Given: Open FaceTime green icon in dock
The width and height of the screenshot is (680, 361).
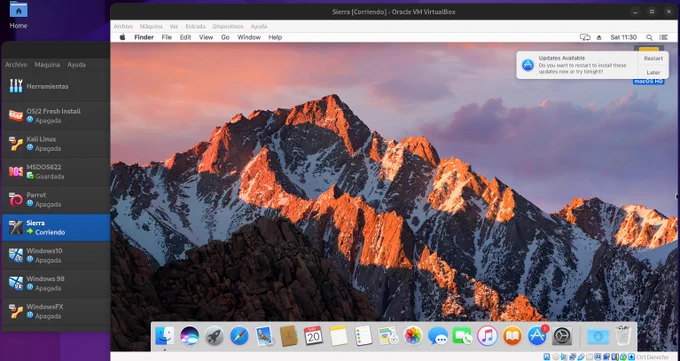Looking at the screenshot, I should click(462, 336).
